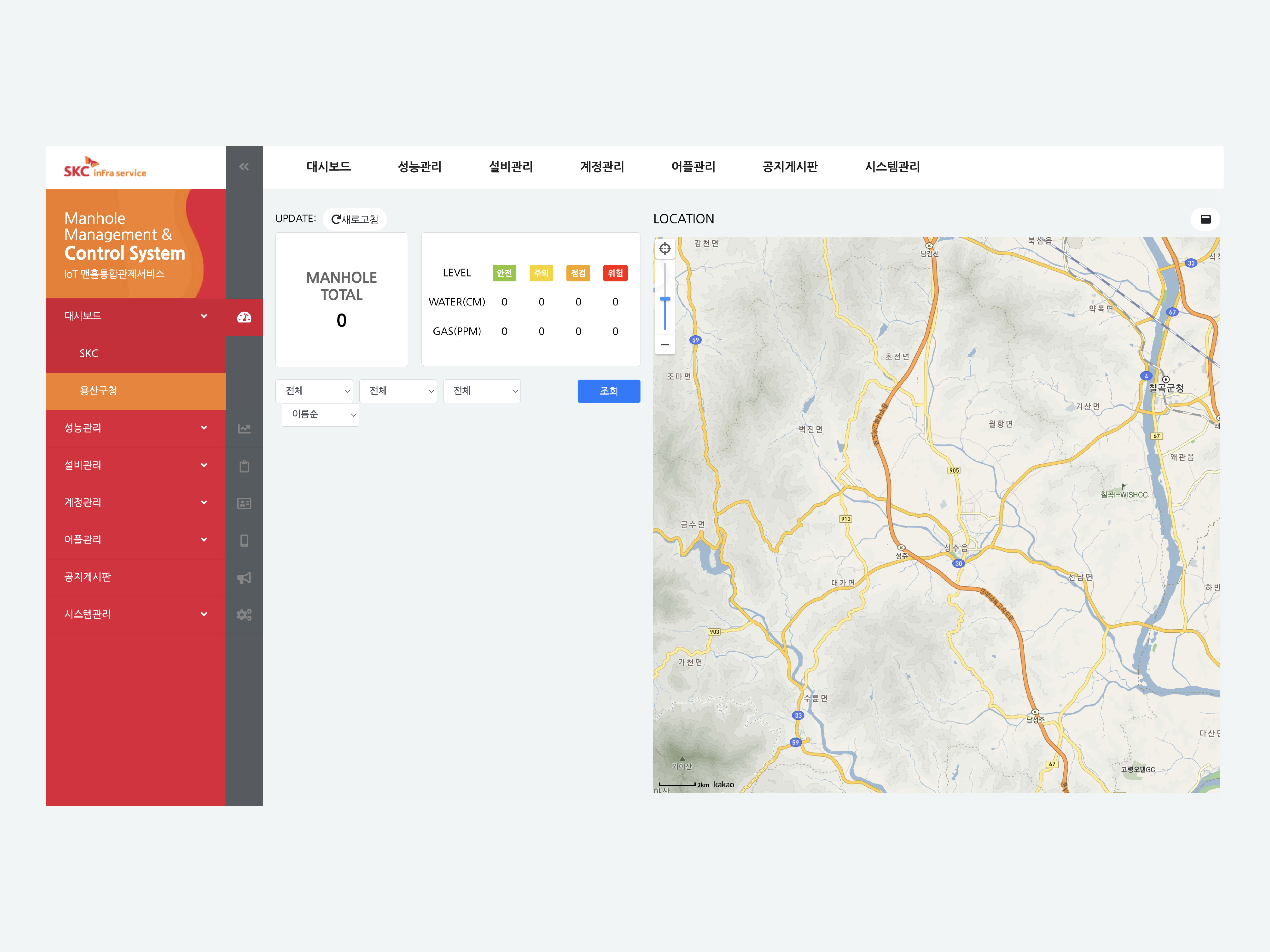
Task: Toggle the LOCATION panel with the window icon
Action: coord(1205,219)
